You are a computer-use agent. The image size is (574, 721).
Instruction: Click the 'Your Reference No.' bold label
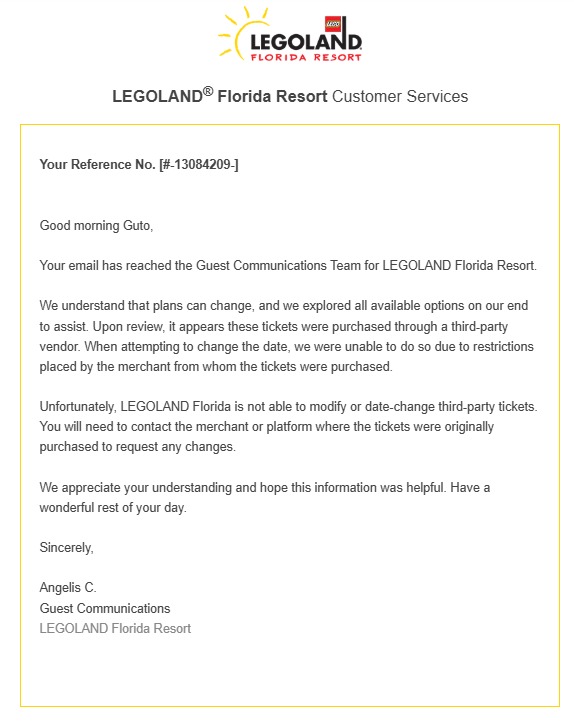(x=98, y=165)
